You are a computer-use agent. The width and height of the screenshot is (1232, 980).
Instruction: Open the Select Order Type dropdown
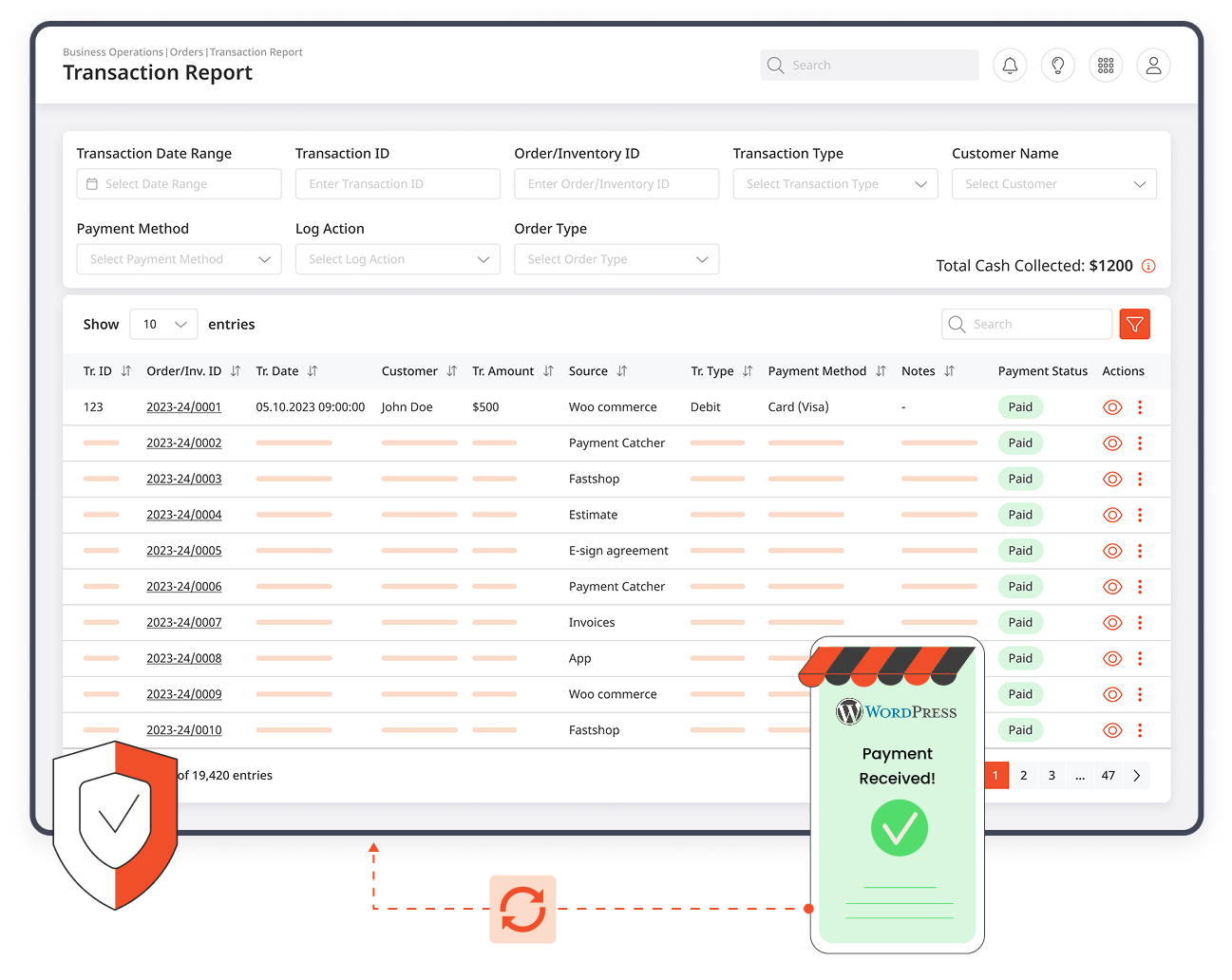[616, 259]
